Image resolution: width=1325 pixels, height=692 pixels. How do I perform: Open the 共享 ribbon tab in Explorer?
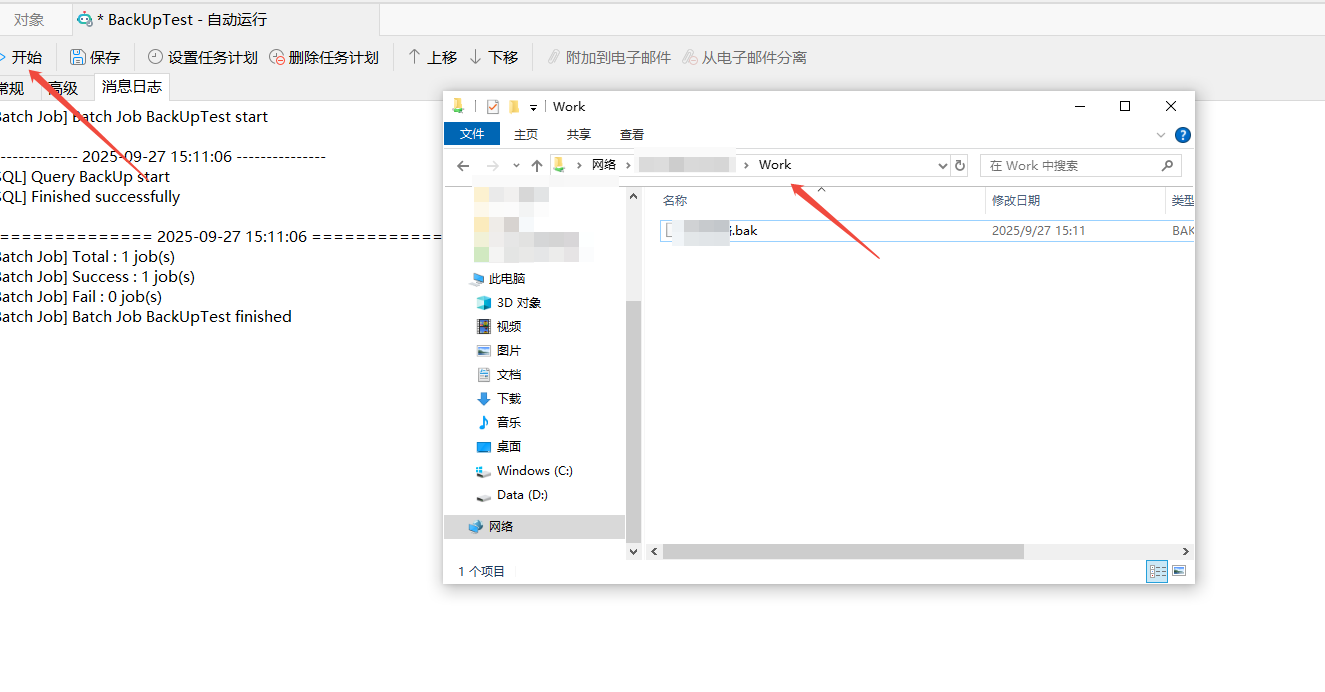click(x=579, y=134)
